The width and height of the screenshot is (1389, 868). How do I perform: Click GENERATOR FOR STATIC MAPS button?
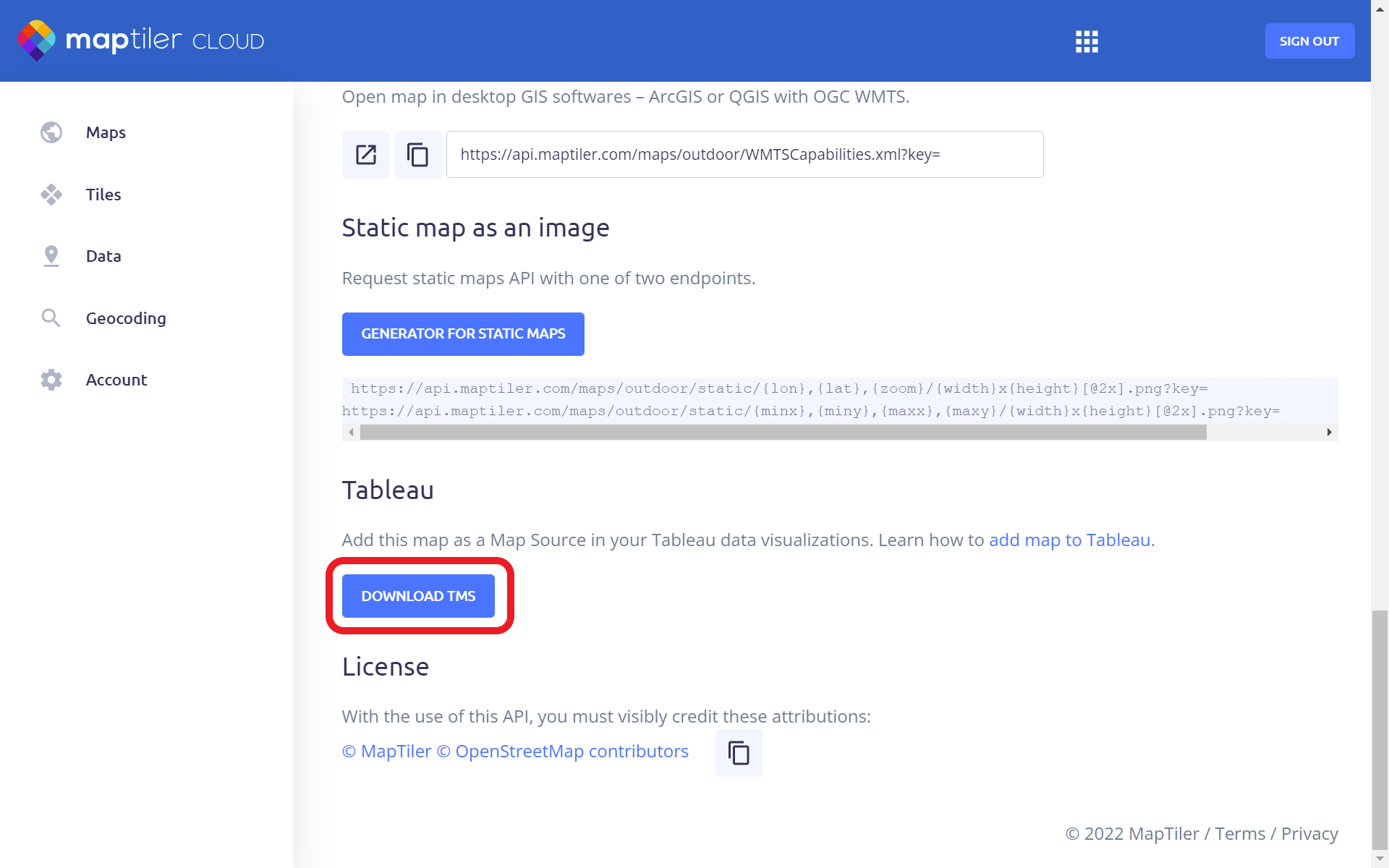[462, 333]
